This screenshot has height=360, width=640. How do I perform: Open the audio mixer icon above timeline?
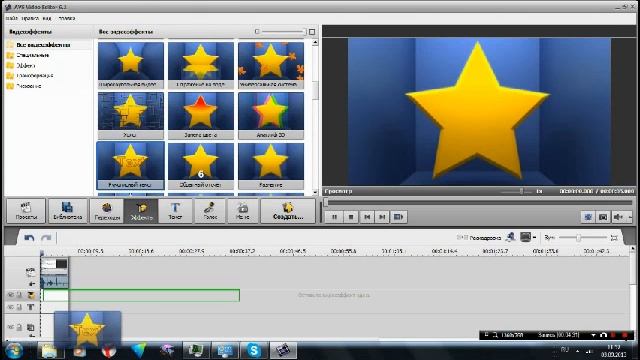tap(511, 237)
